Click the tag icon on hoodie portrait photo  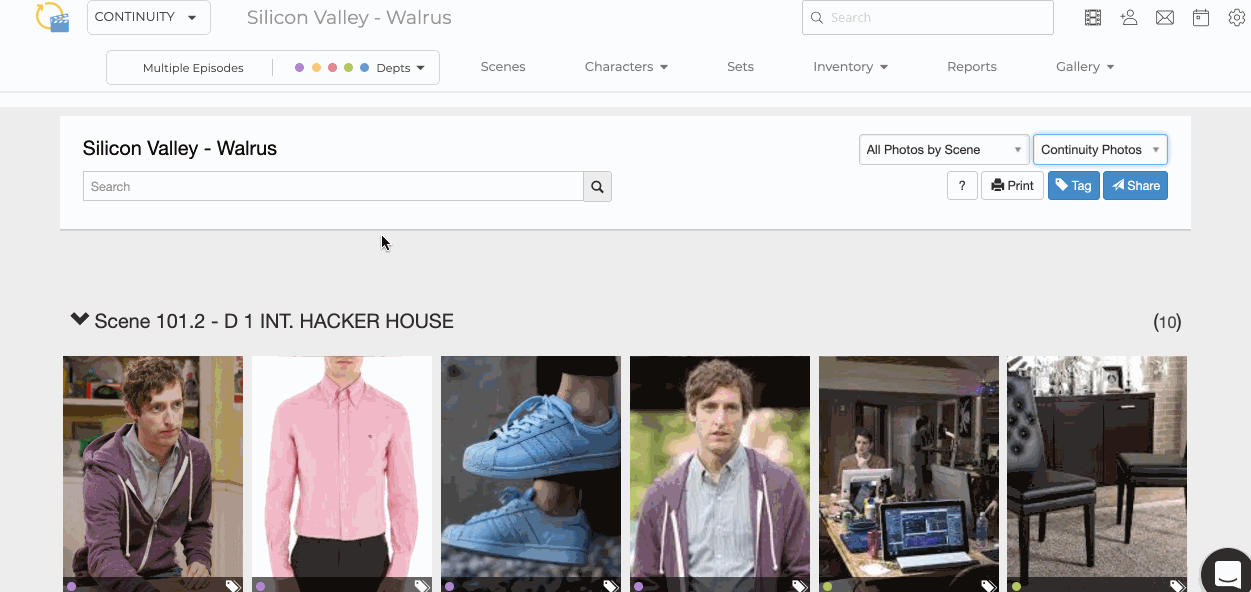coord(799,586)
